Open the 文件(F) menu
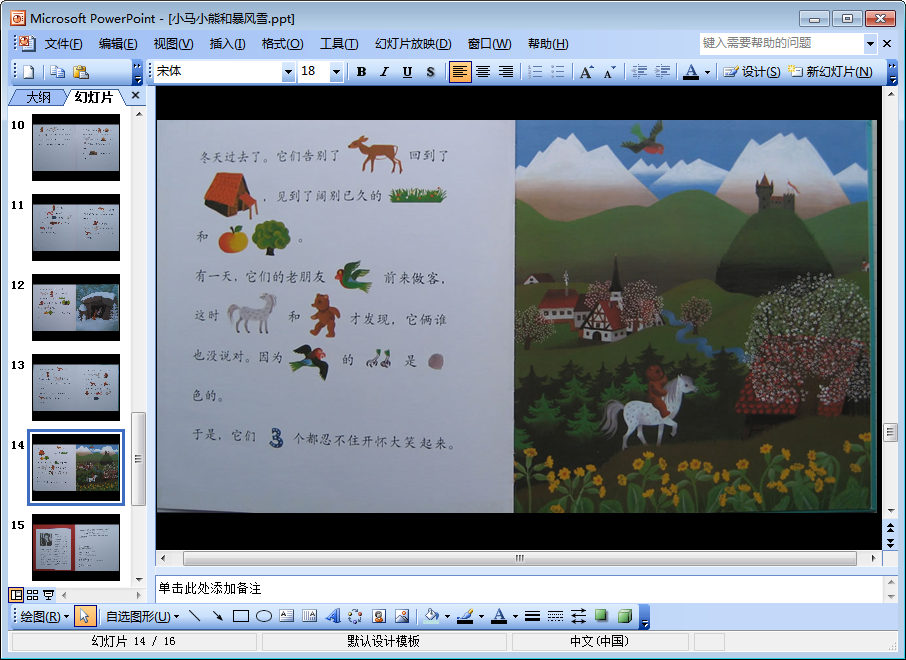The height and width of the screenshot is (660, 906). tap(64, 44)
